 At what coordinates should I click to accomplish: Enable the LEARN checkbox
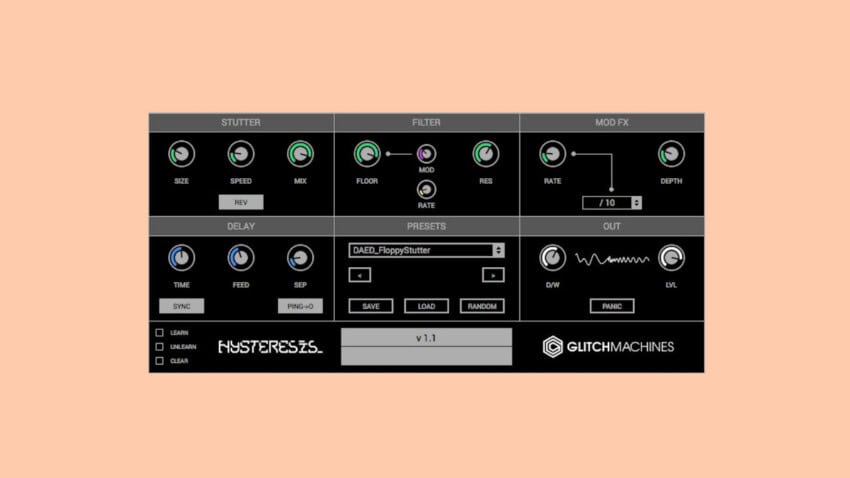159,333
